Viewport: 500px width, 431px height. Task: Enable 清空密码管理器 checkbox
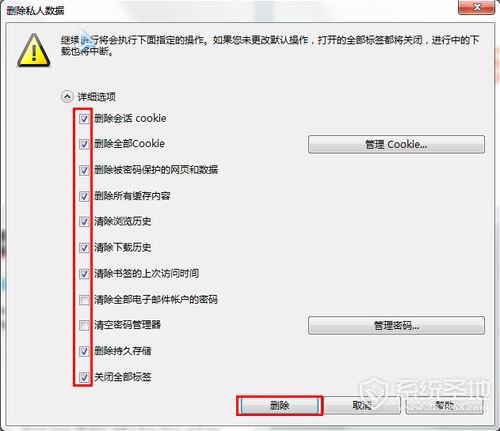click(x=84, y=325)
